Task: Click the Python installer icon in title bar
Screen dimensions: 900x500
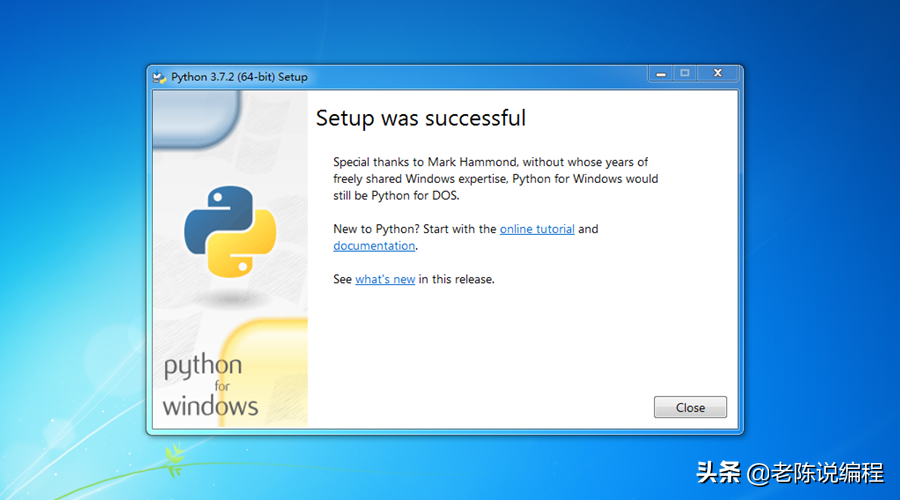Action: click(x=160, y=77)
